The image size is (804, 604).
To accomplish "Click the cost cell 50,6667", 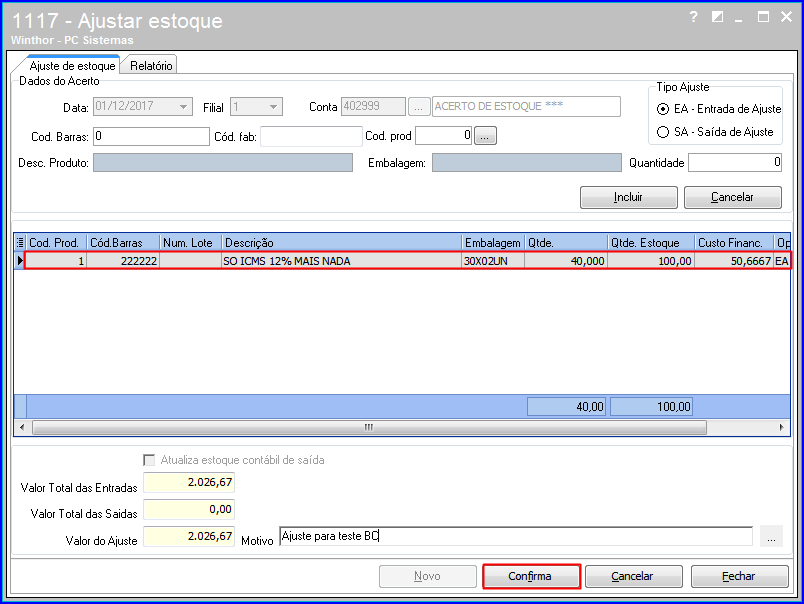I will 734,261.
